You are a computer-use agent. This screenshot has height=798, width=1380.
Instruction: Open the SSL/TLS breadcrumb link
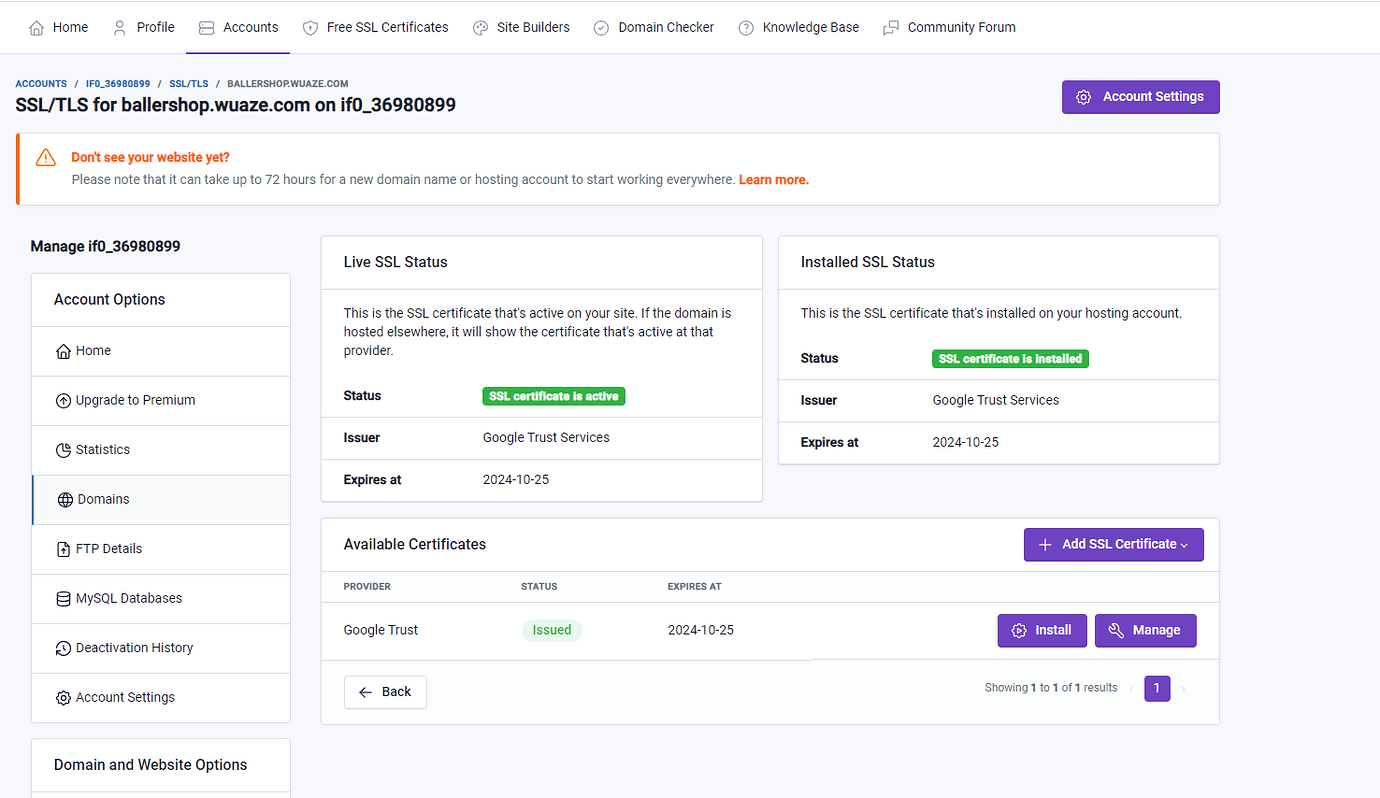click(188, 83)
